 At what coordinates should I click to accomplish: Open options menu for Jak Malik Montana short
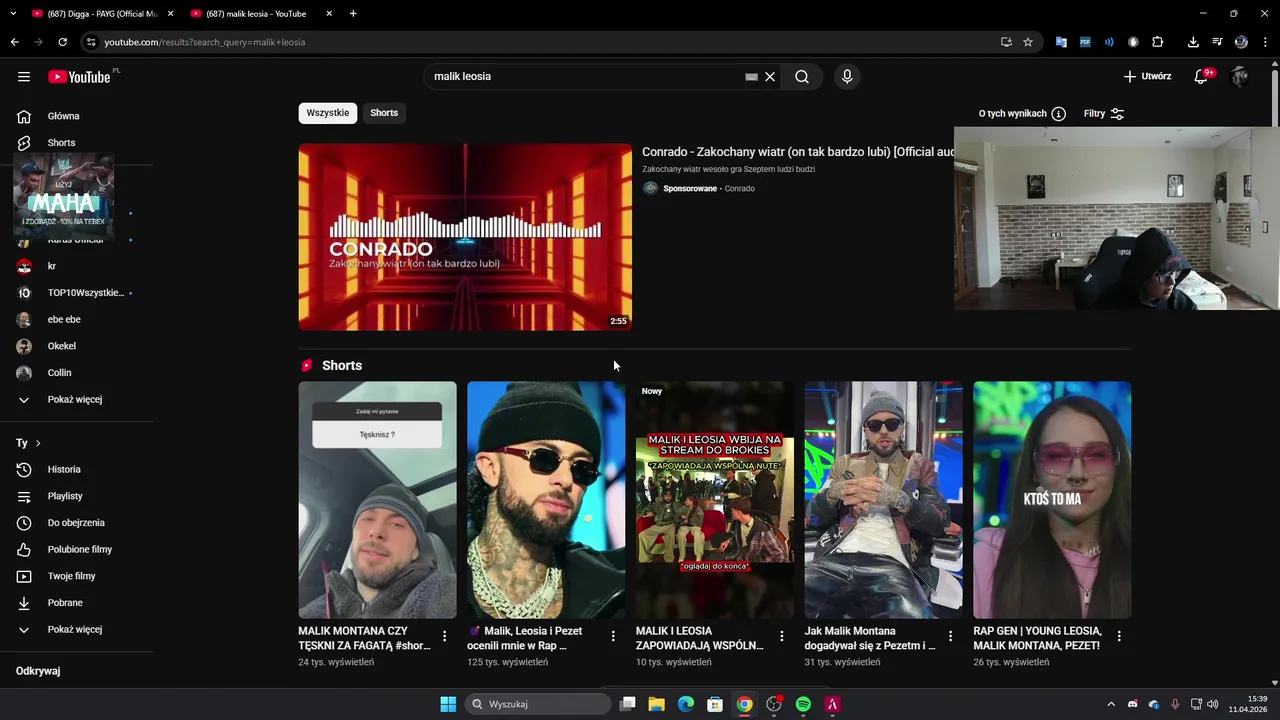pyautogui.click(x=950, y=636)
